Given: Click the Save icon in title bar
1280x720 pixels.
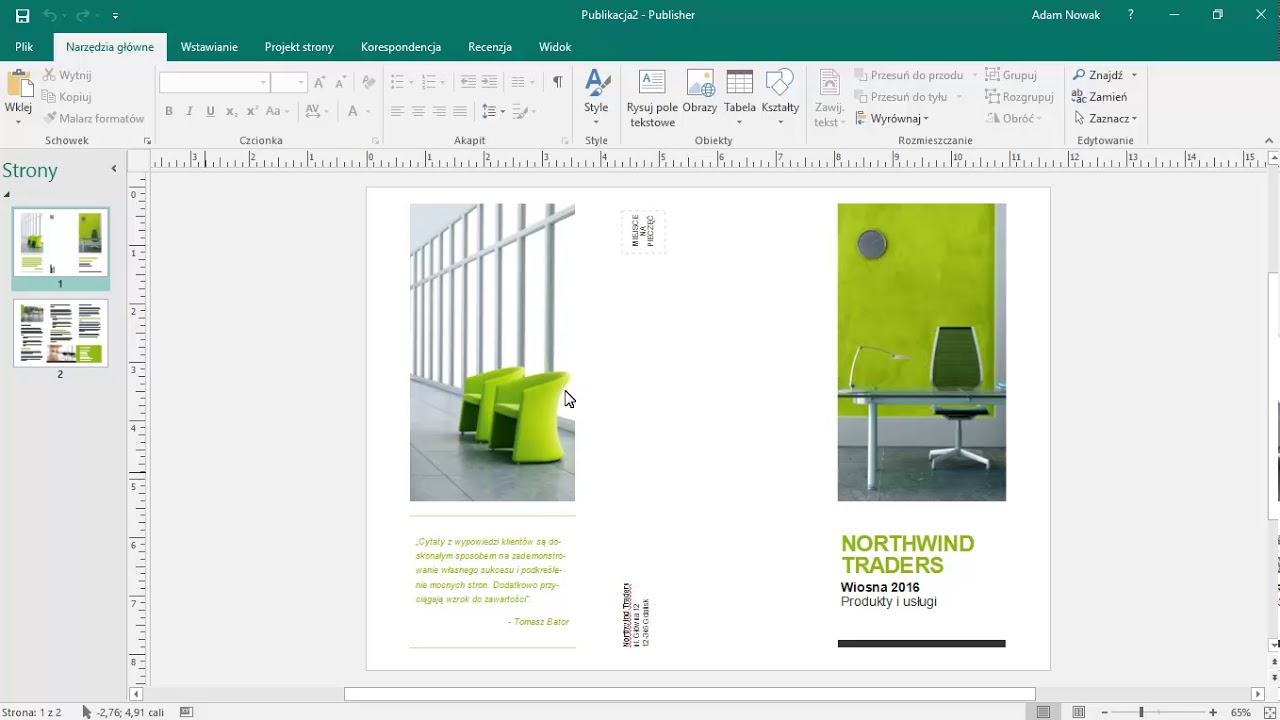Looking at the screenshot, I should pos(22,16).
